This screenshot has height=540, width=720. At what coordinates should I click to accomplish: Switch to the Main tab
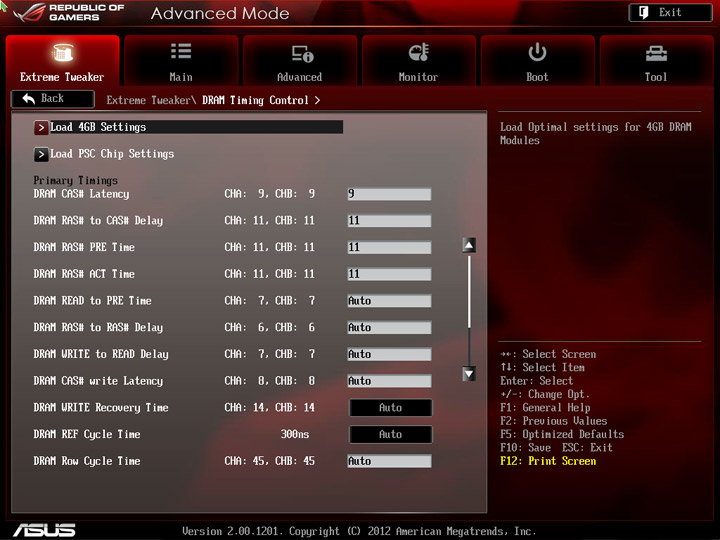coord(181,61)
